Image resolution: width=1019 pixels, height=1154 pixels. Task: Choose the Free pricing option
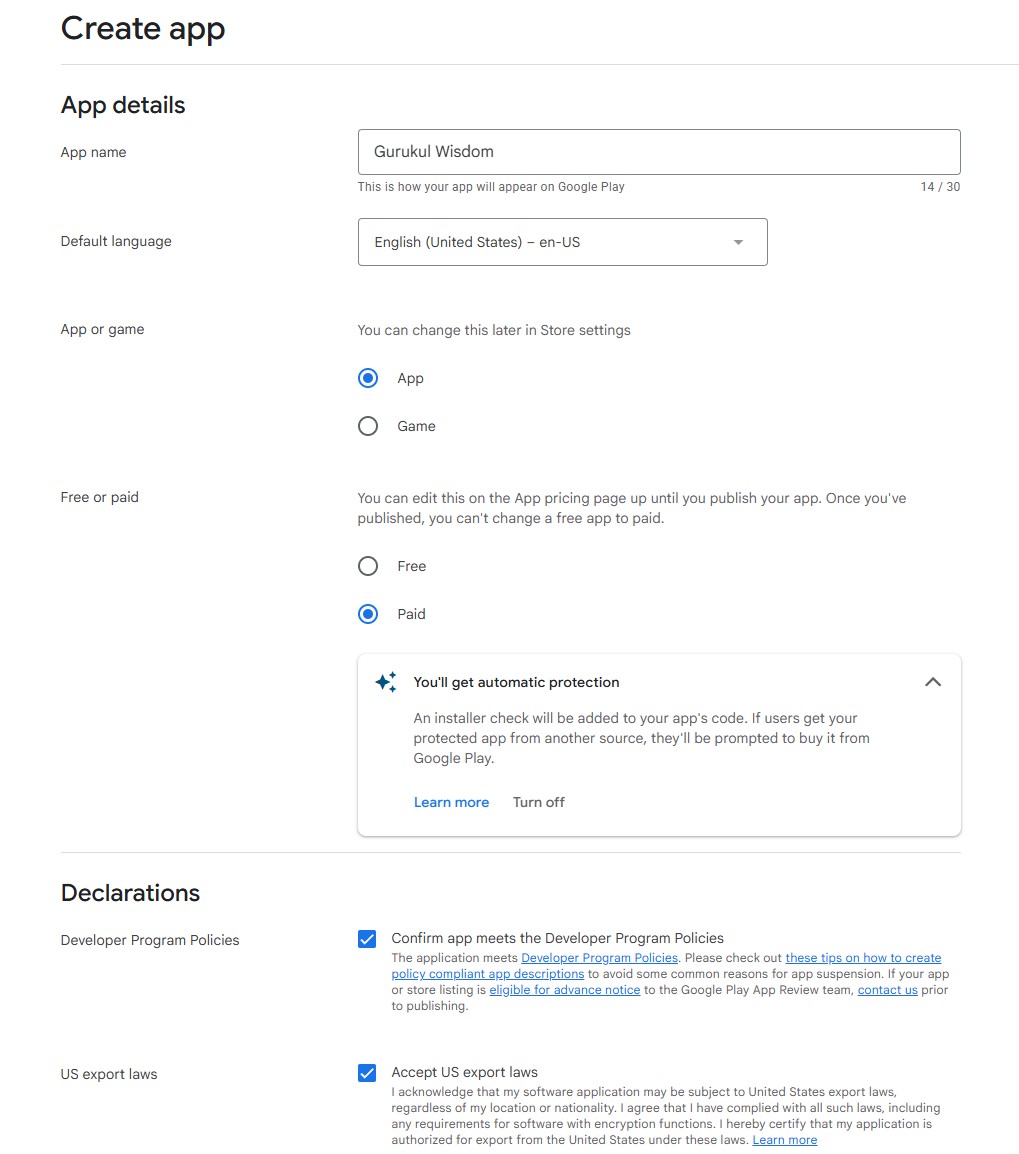click(x=368, y=566)
